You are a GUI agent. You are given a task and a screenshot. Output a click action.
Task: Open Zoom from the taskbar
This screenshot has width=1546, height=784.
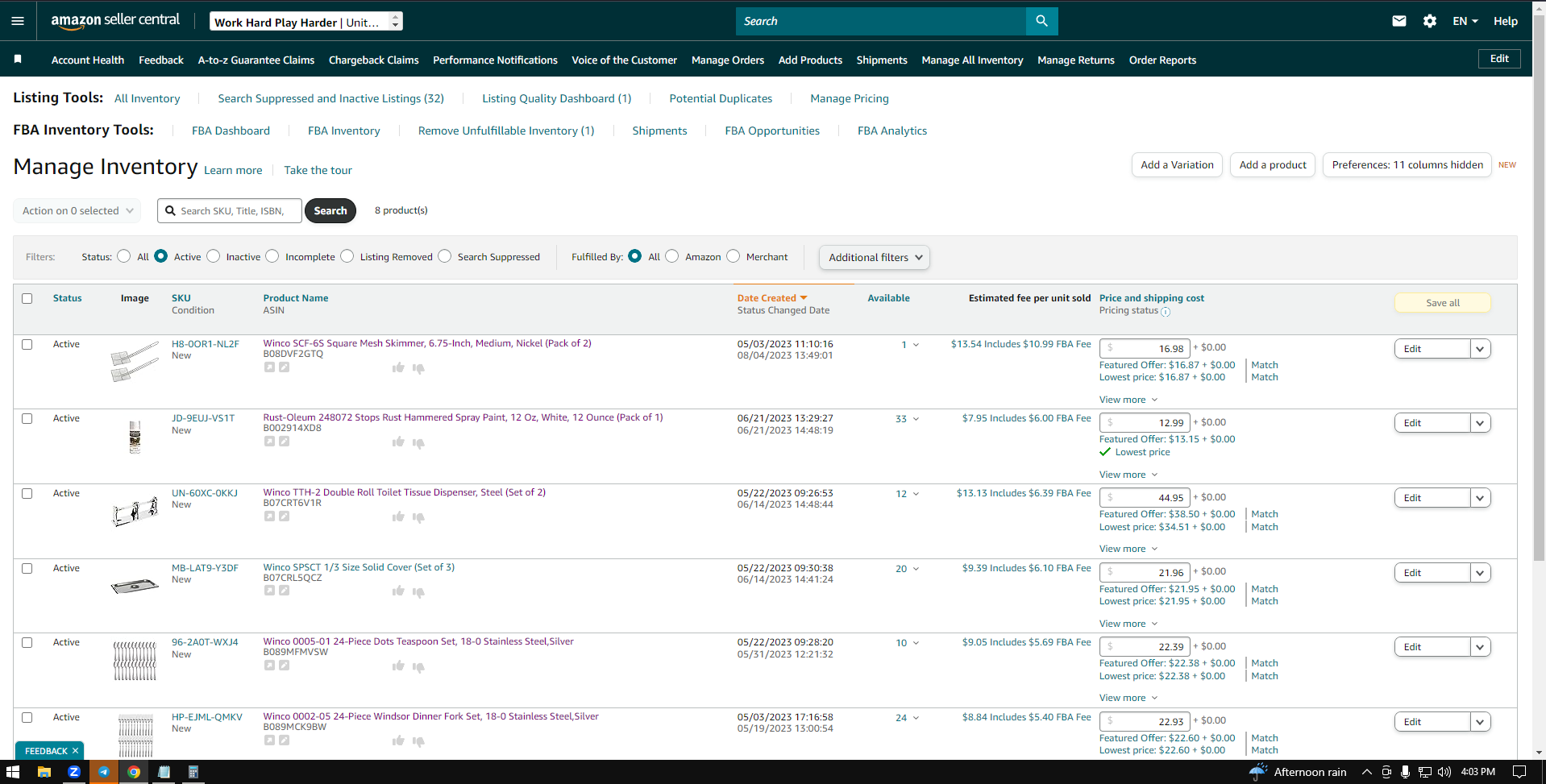coord(74,772)
